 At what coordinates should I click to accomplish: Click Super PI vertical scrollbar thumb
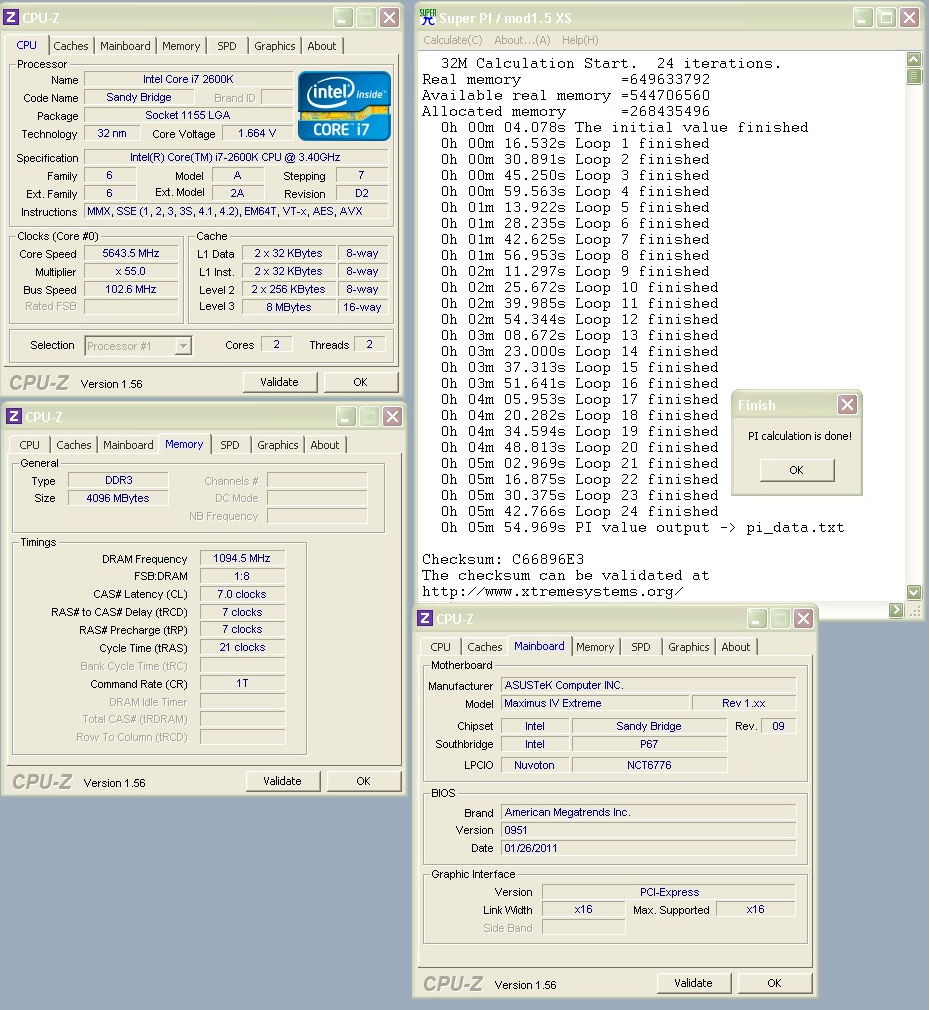(913, 76)
